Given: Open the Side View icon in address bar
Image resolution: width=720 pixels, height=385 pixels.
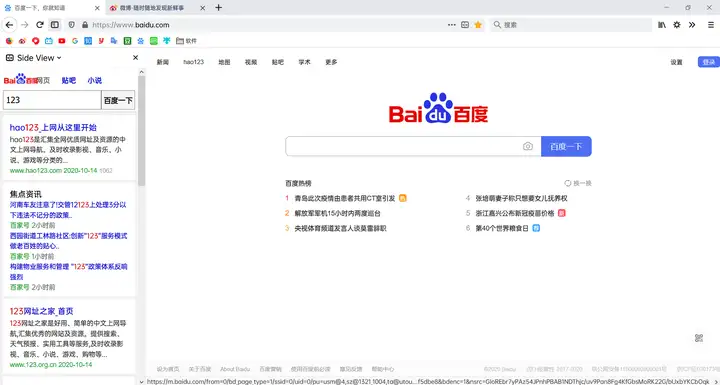Looking at the screenshot, I should click(x=465, y=25).
